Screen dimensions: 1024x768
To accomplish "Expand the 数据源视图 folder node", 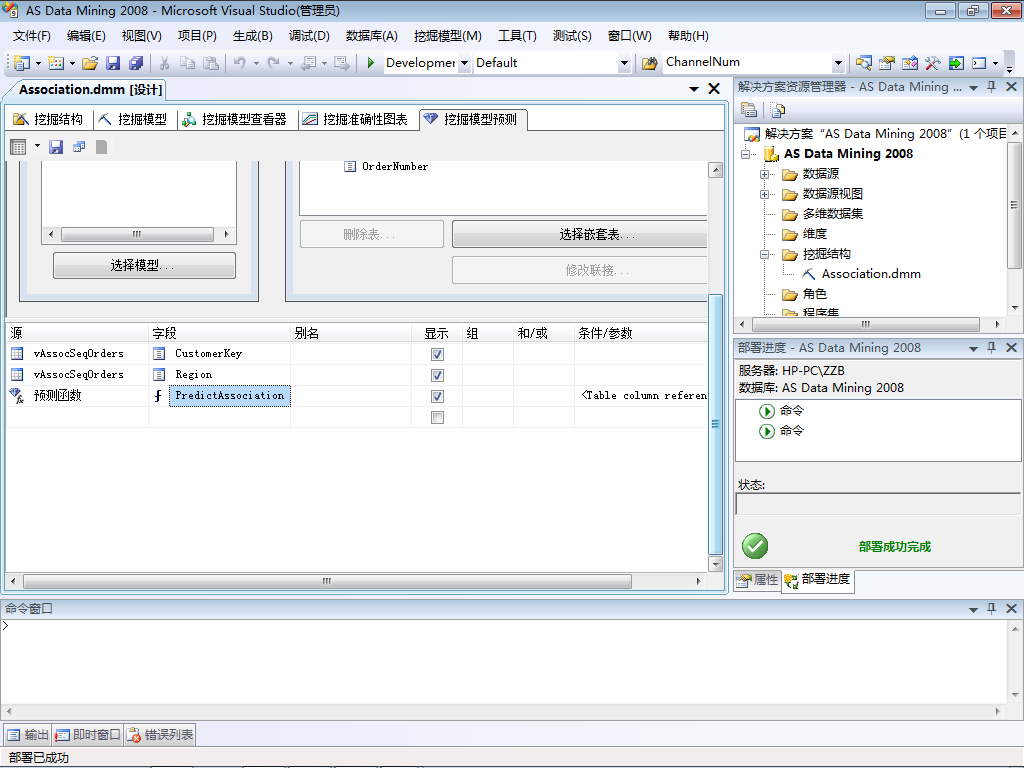I will (764, 195).
